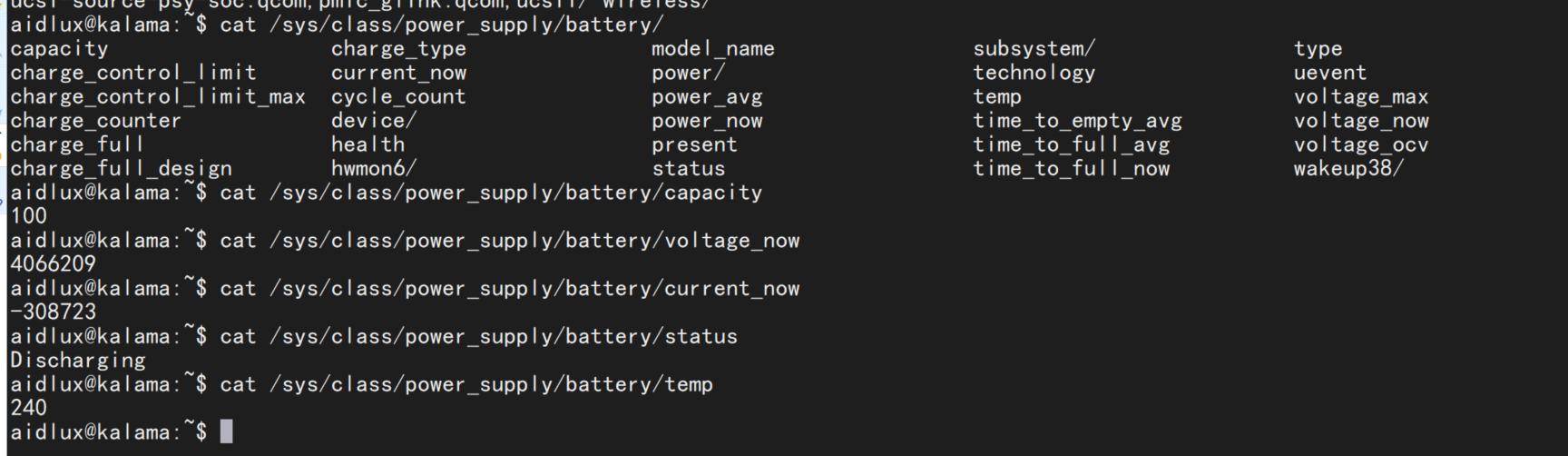This screenshot has height=456, width=1568.
Task: Click the current output value -308723
Action: pyautogui.click(x=53, y=312)
